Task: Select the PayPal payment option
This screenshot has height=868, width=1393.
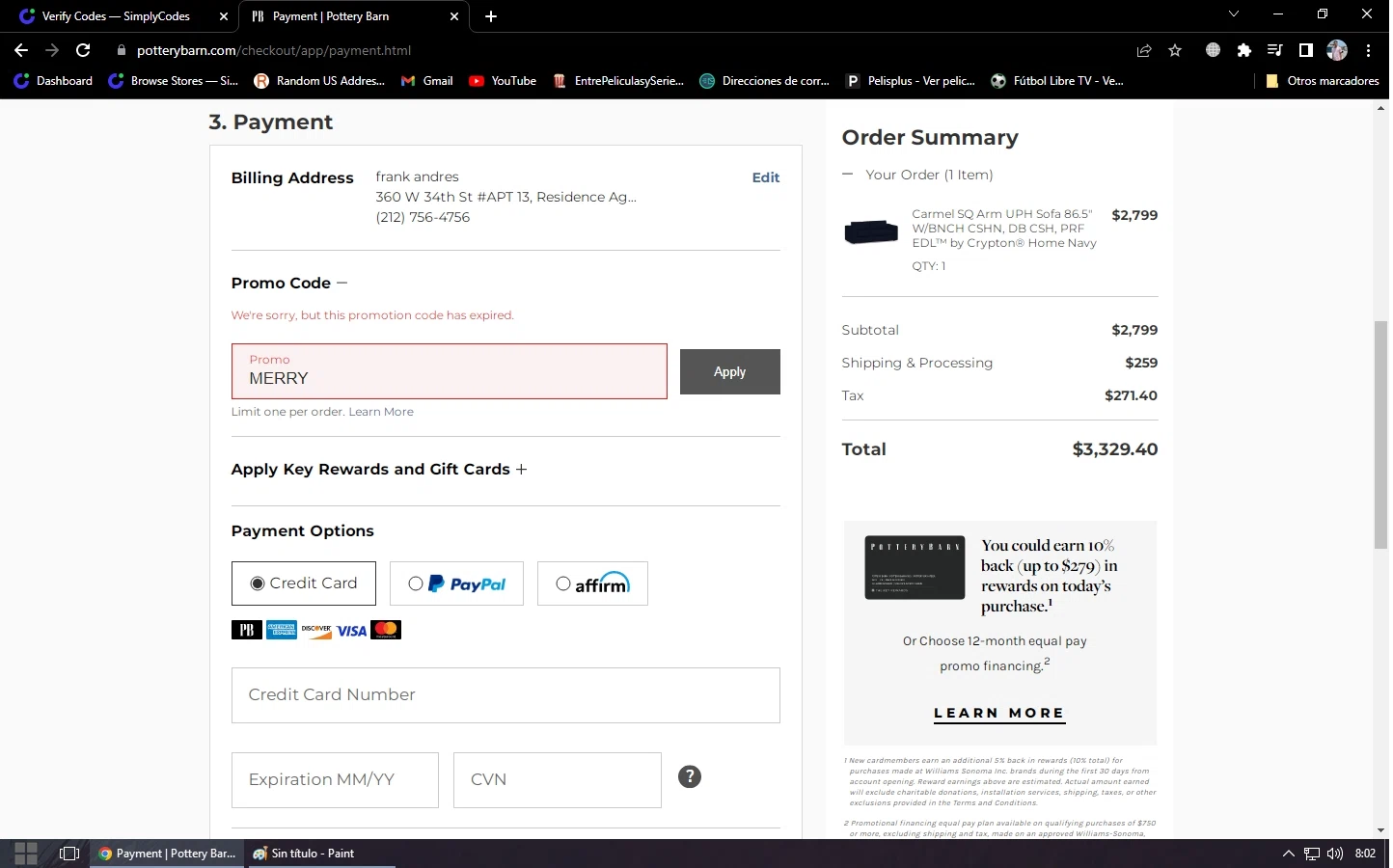Action: (x=456, y=583)
